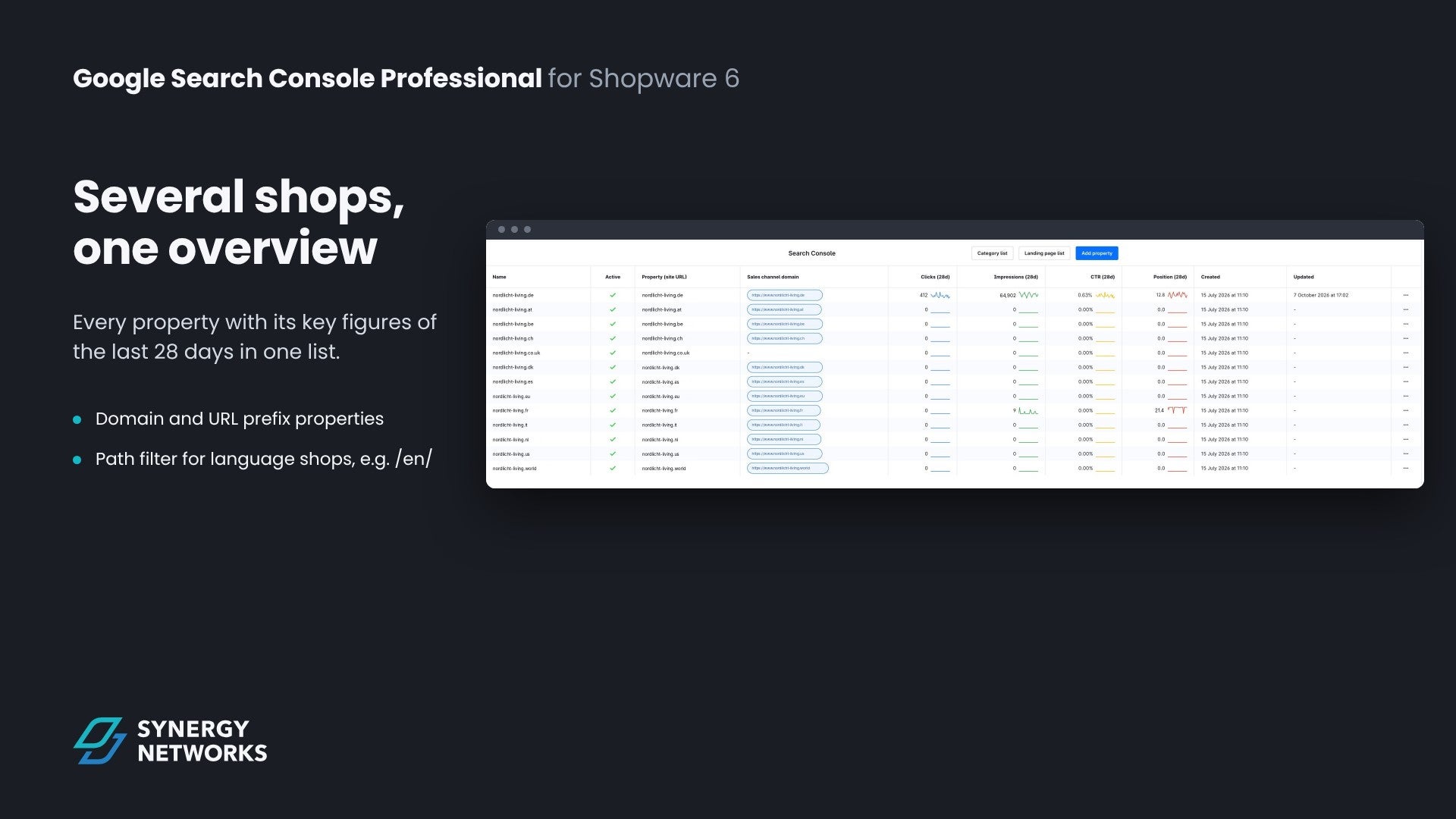Click the position sparkline next to 12.8
Image resolution: width=1456 pixels, height=819 pixels.
coord(1178,295)
